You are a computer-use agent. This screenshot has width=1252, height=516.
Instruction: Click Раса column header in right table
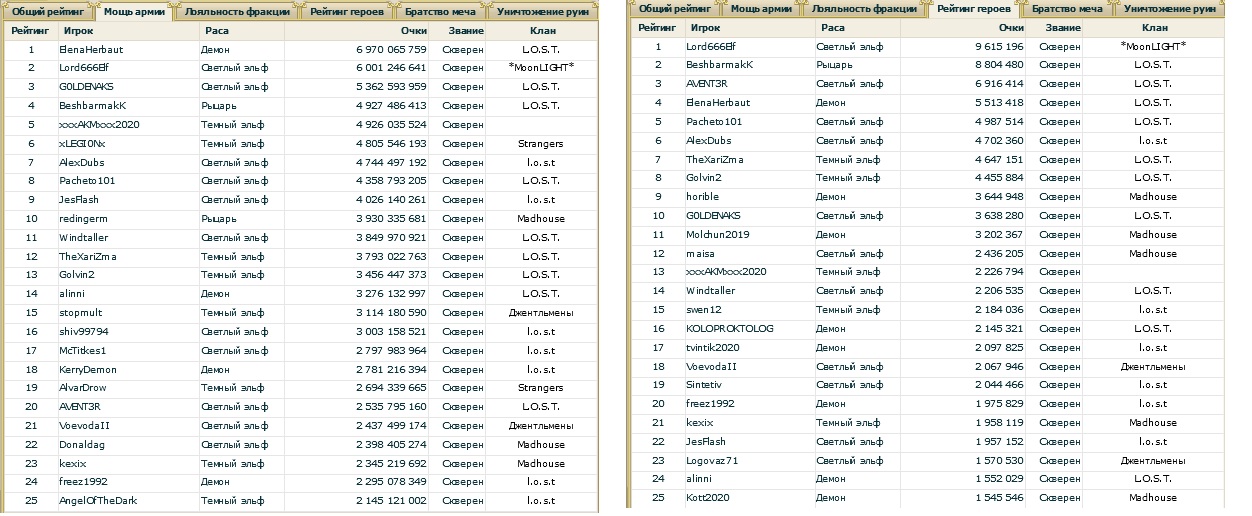coord(831,28)
